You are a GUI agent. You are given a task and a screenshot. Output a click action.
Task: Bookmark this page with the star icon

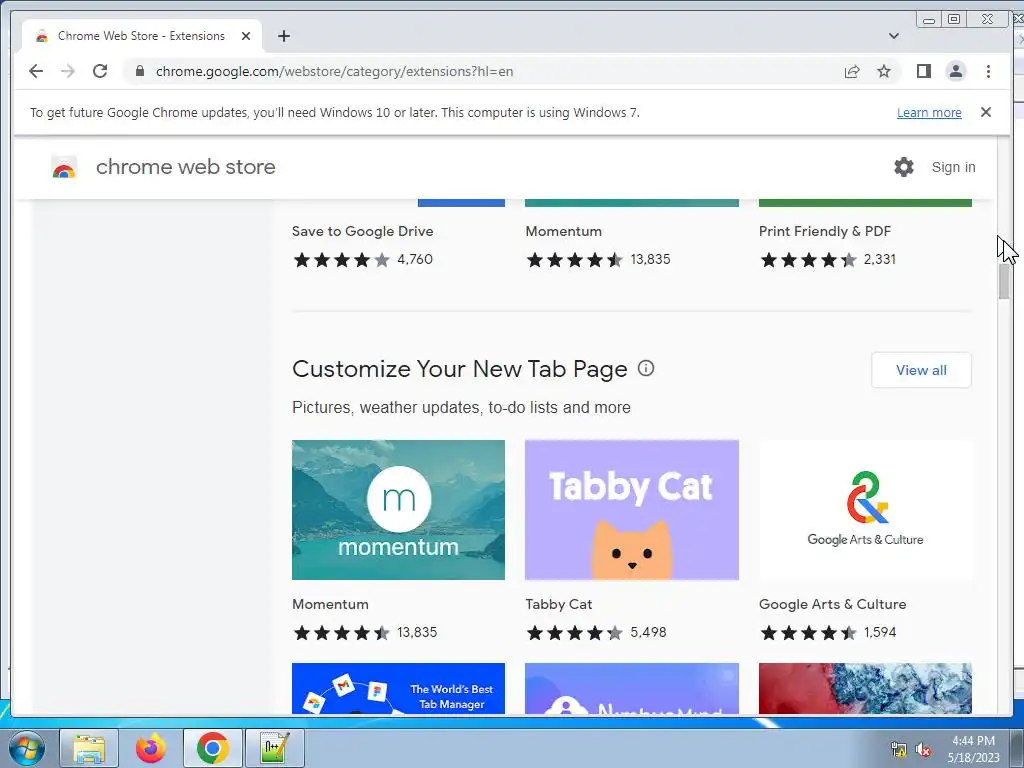(884, 71)
